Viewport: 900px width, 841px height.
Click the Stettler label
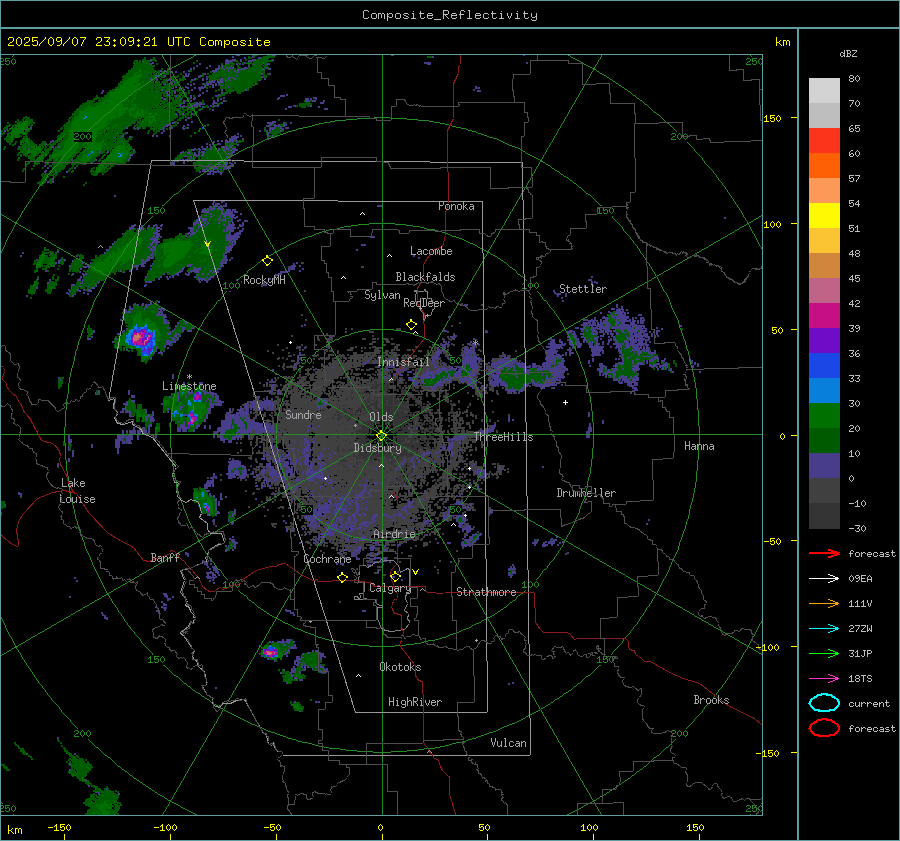583,289
